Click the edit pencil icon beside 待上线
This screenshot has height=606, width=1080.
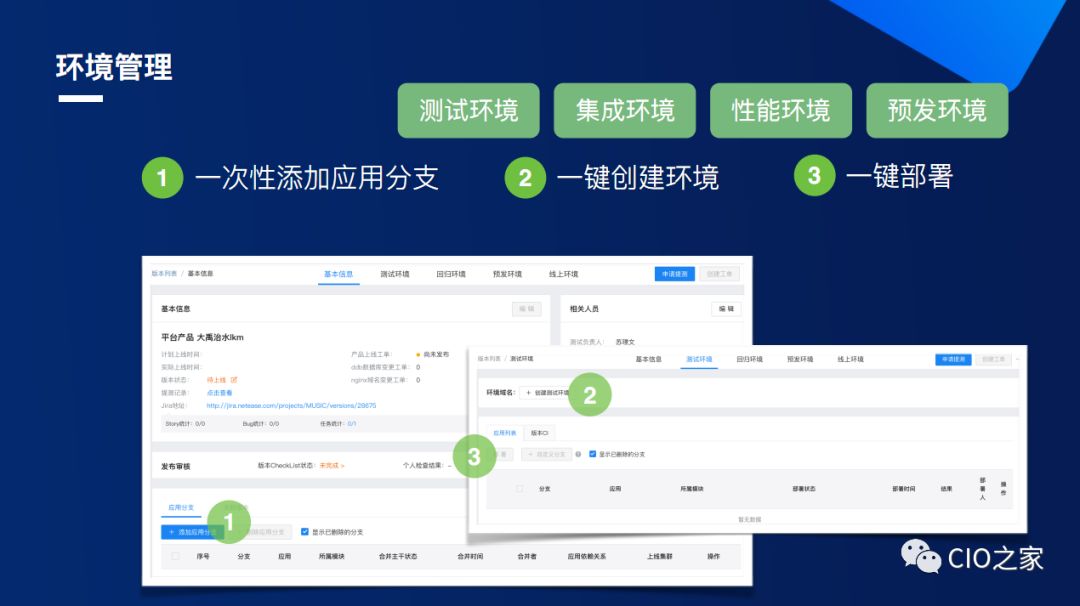[234, 379]
